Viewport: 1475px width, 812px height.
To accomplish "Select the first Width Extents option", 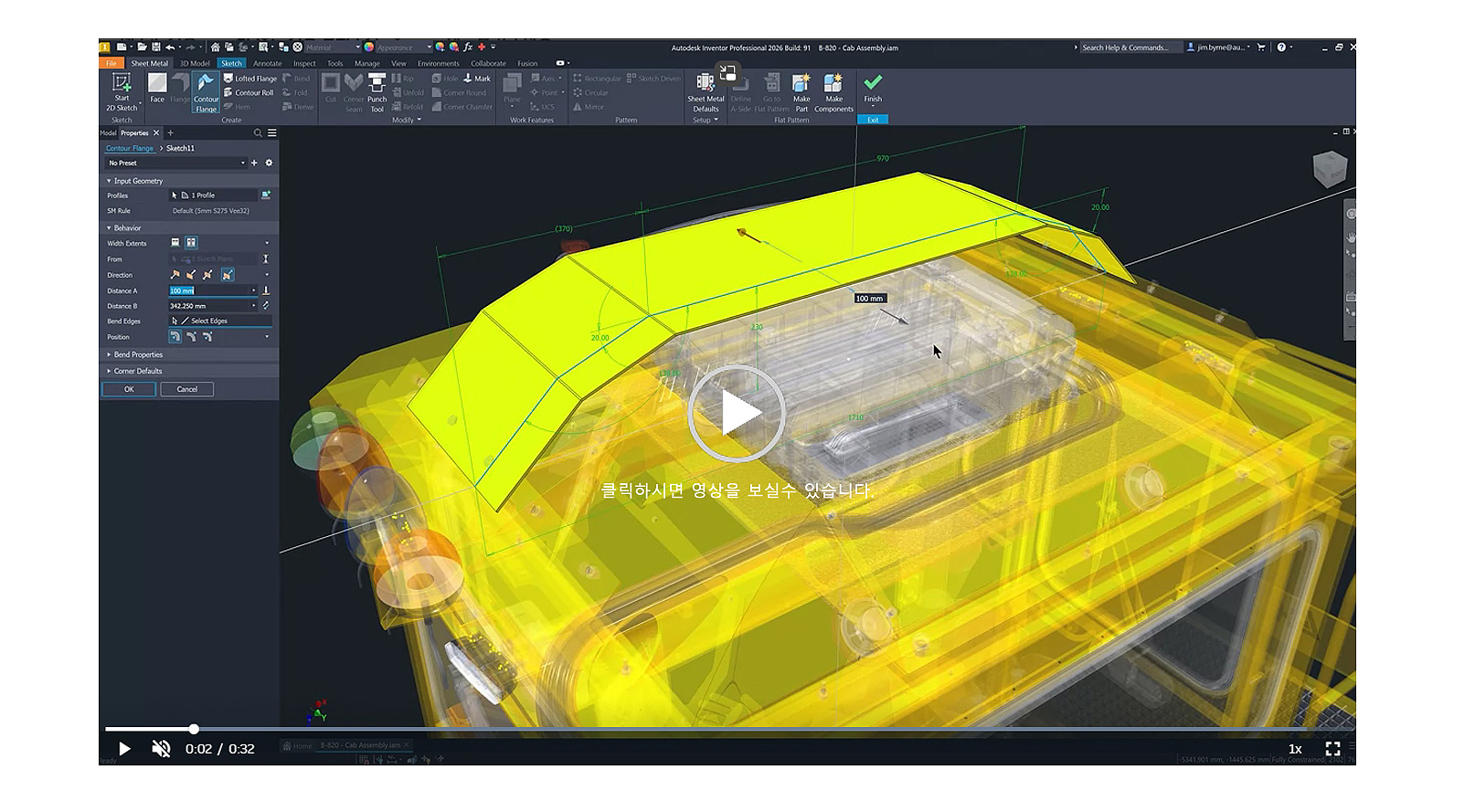I will point(175,243).
